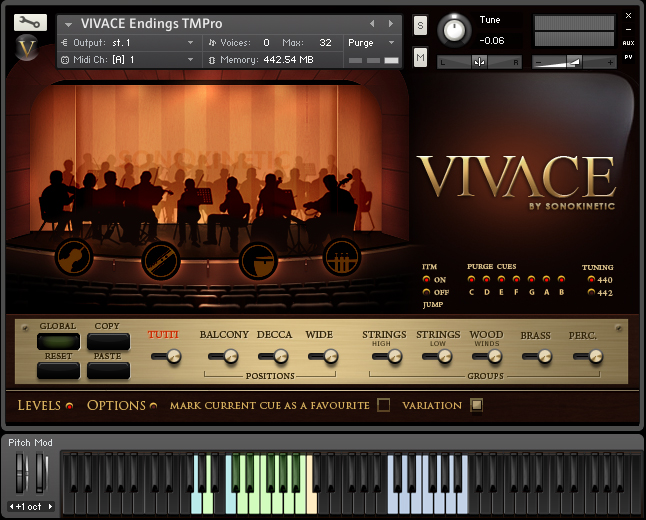Switch to the Options page
Screen dimensions: 646x520
120,405
